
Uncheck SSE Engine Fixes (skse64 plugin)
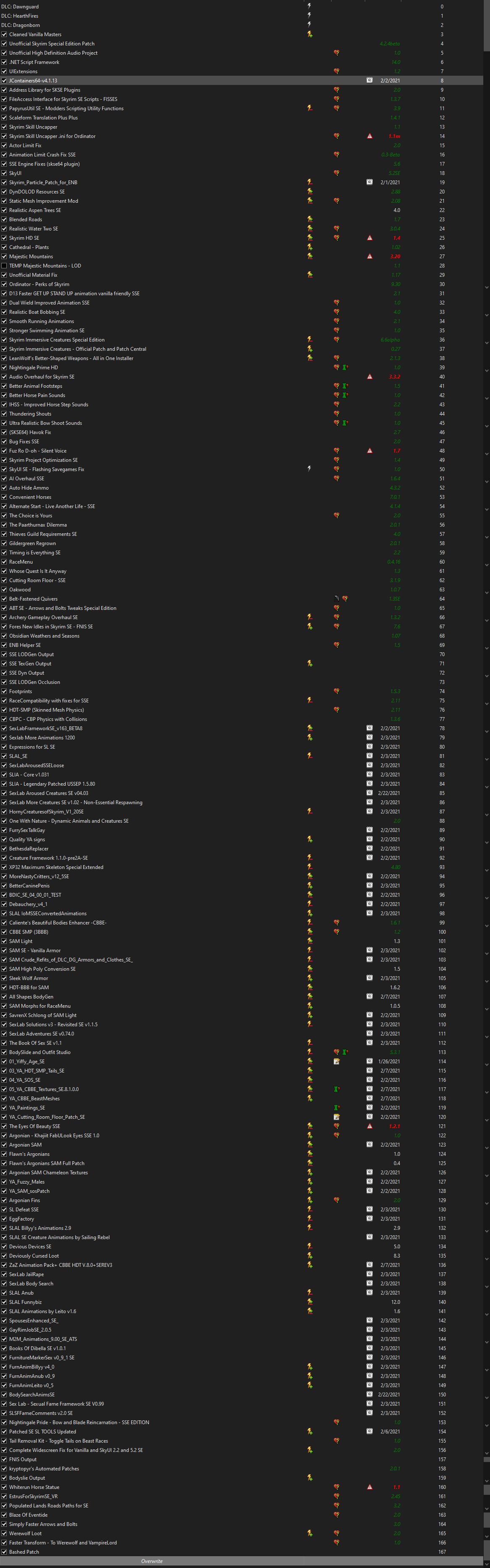point(4,164)
